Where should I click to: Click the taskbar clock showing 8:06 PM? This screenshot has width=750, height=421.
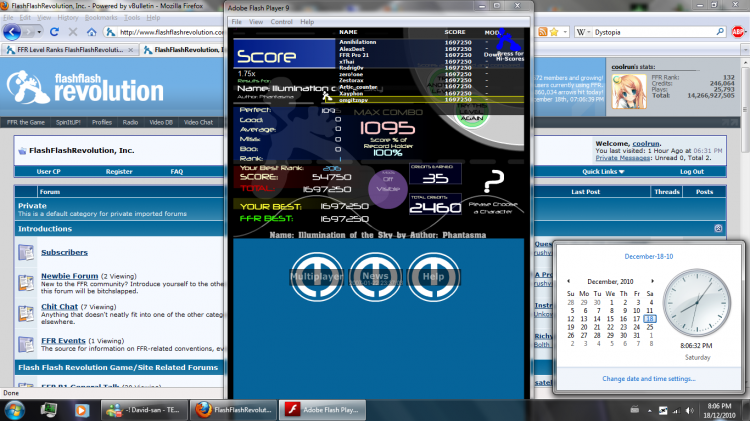[x=719, y=410]
